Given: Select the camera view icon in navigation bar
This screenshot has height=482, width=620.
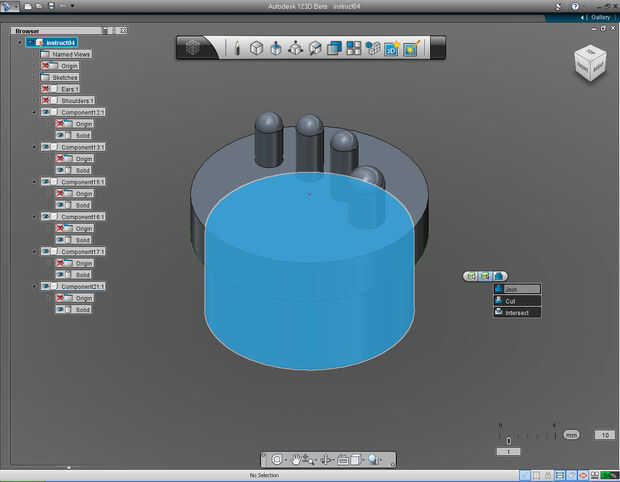Looking at the screenshot, I should [343, 459].
